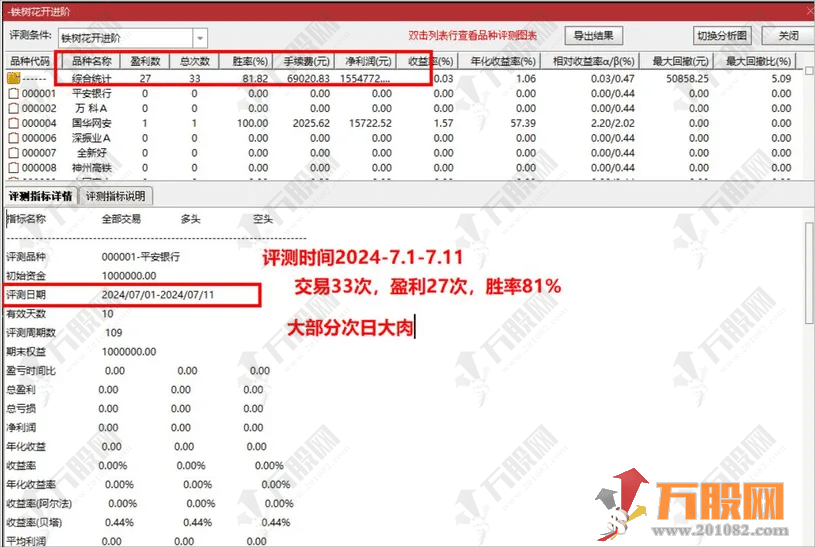This screenshot has width=815, height=547.
Task: Click the 综合统计 folder icon
Action: pyautogui.click(x=14, y=79)
